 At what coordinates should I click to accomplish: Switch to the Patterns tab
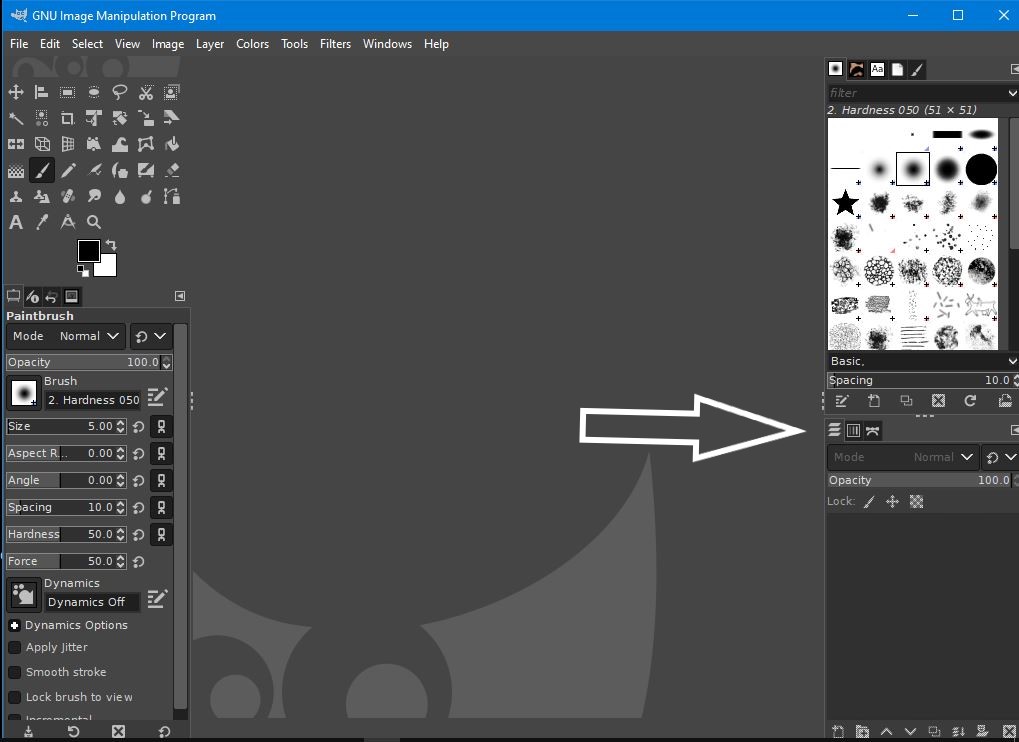[857, 69]
